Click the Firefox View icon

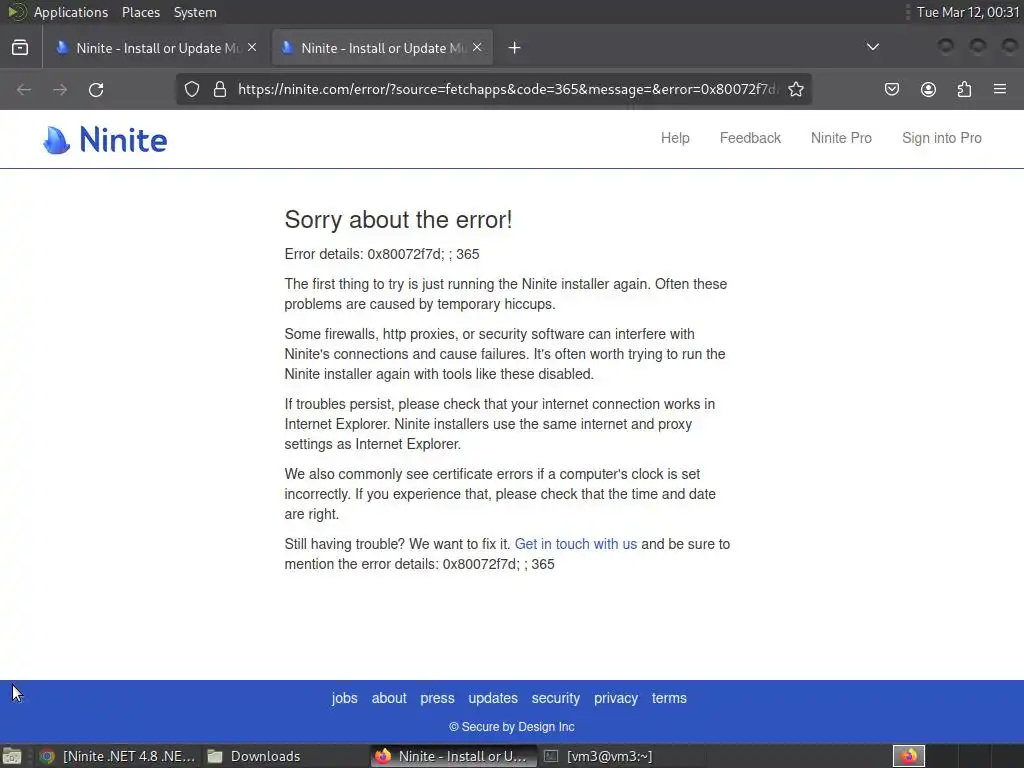20,48
